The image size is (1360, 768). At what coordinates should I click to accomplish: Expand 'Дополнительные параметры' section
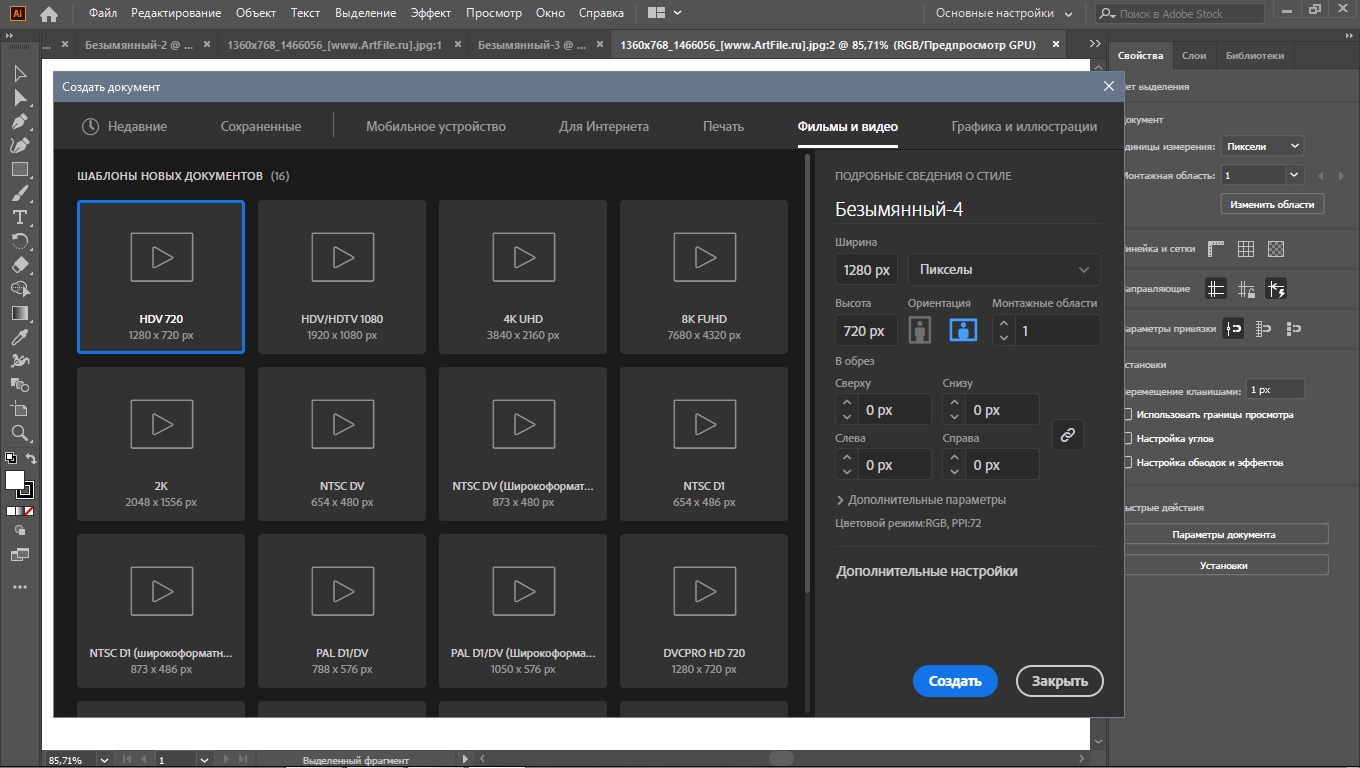[921, 500]
